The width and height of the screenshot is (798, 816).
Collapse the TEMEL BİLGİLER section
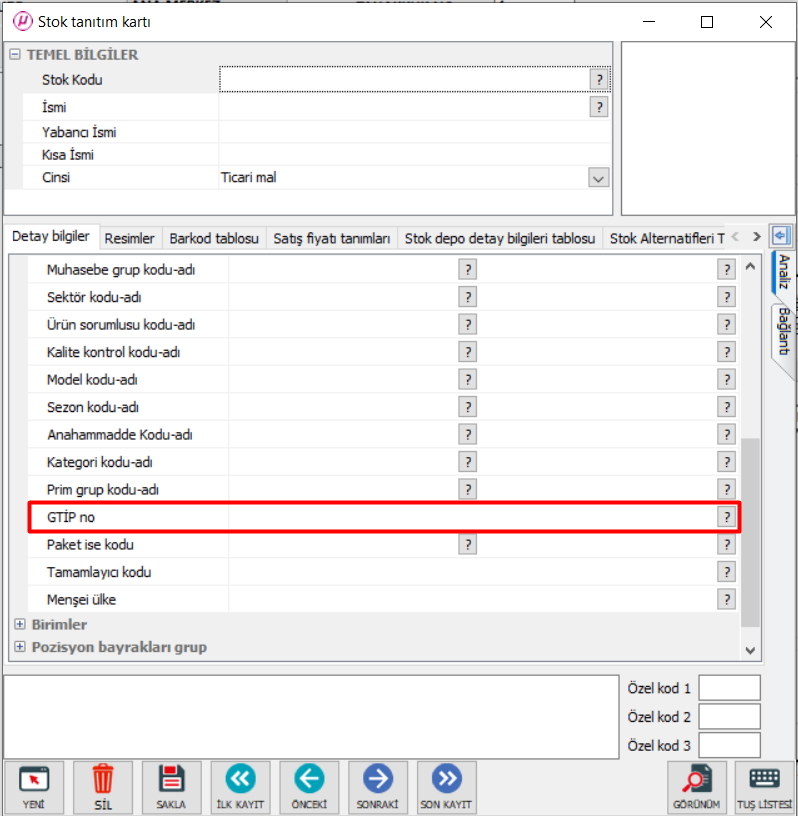point(15,55)
